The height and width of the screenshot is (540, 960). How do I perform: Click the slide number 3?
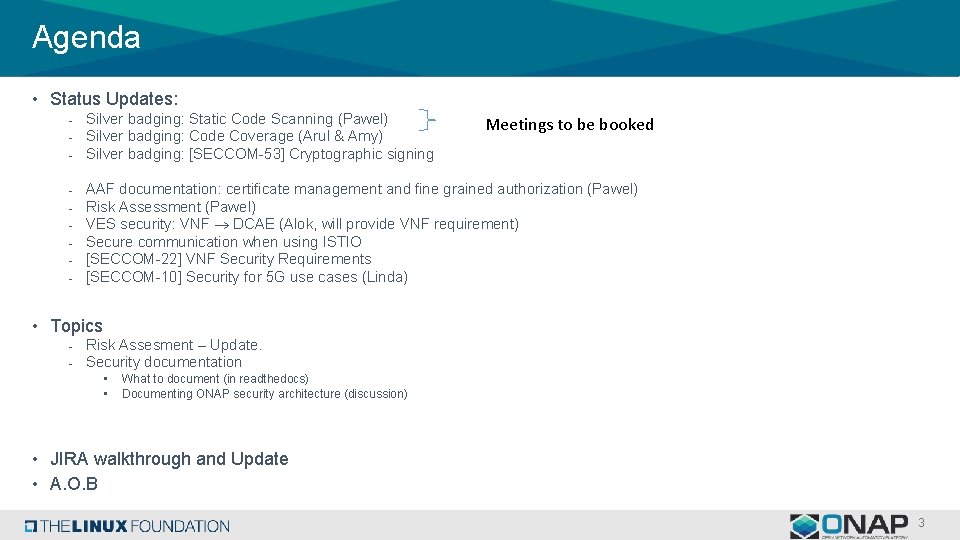pyautogui.click(x=921, y=523)
